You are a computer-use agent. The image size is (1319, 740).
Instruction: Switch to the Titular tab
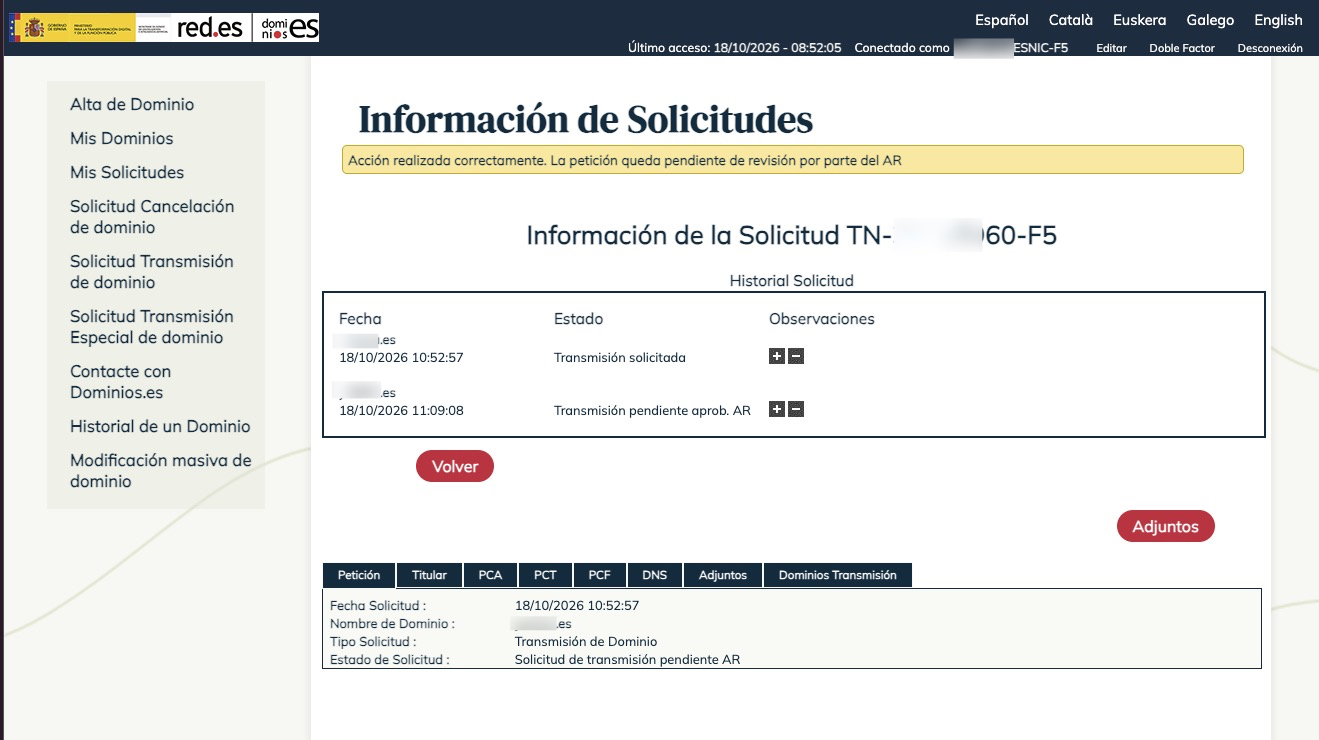429,575
